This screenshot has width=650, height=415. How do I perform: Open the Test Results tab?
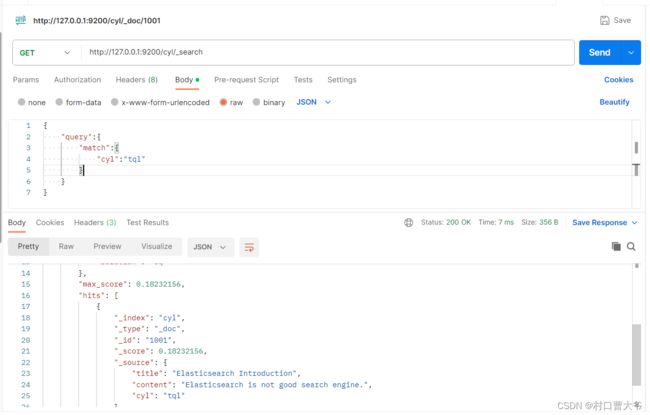(148, 223)
